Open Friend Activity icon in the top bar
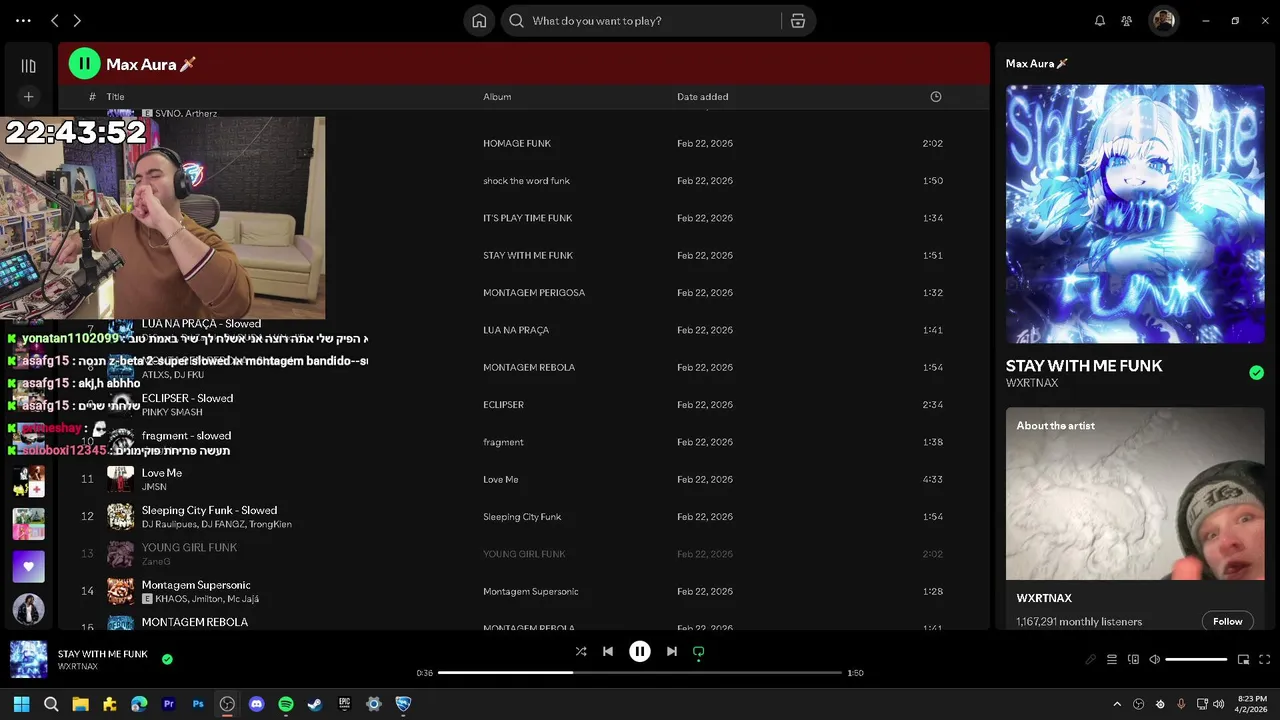 (x=1127, y=21)
